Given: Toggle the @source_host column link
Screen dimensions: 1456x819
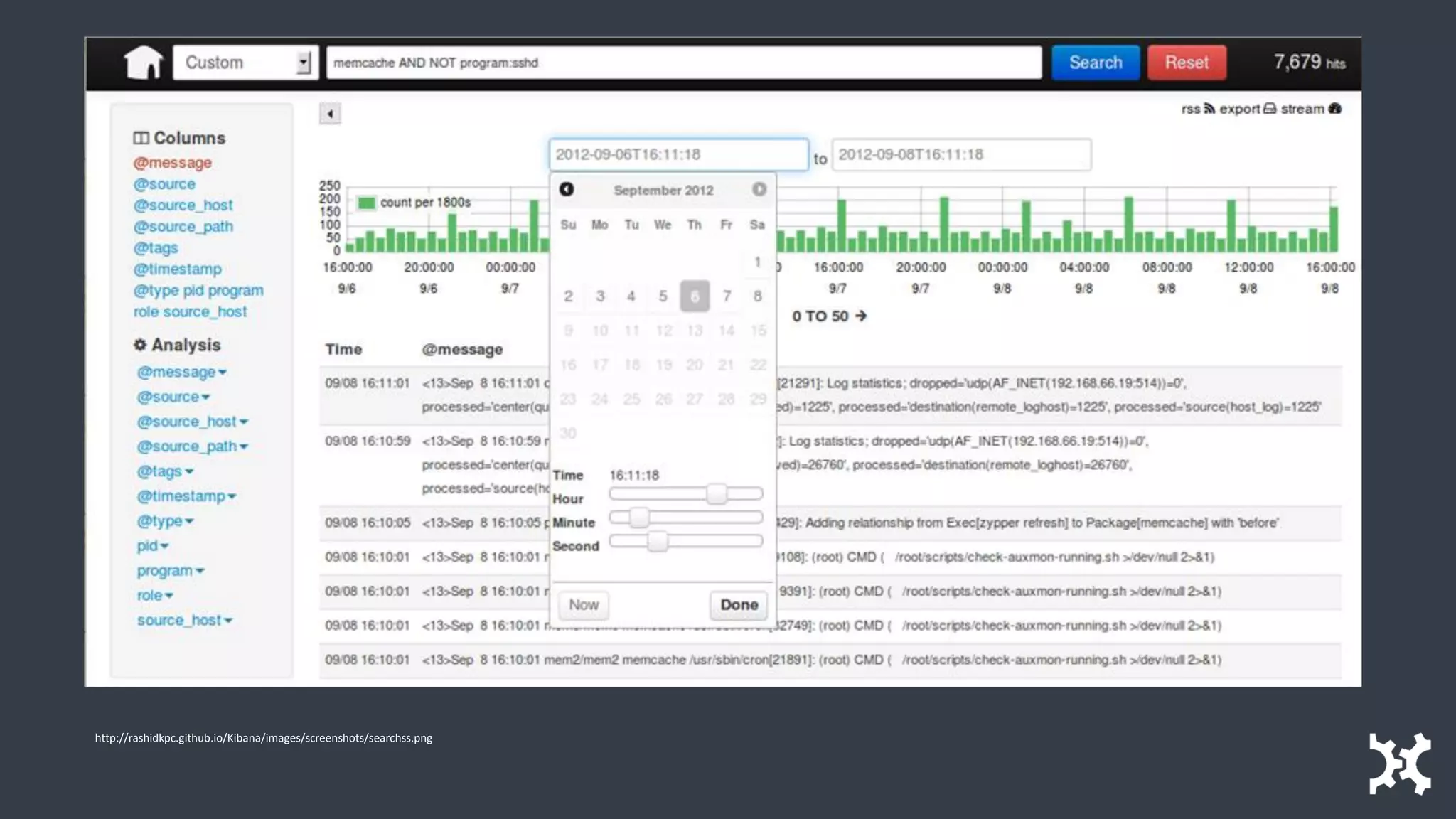Looking at the screenshot, I should pos(183,205).
